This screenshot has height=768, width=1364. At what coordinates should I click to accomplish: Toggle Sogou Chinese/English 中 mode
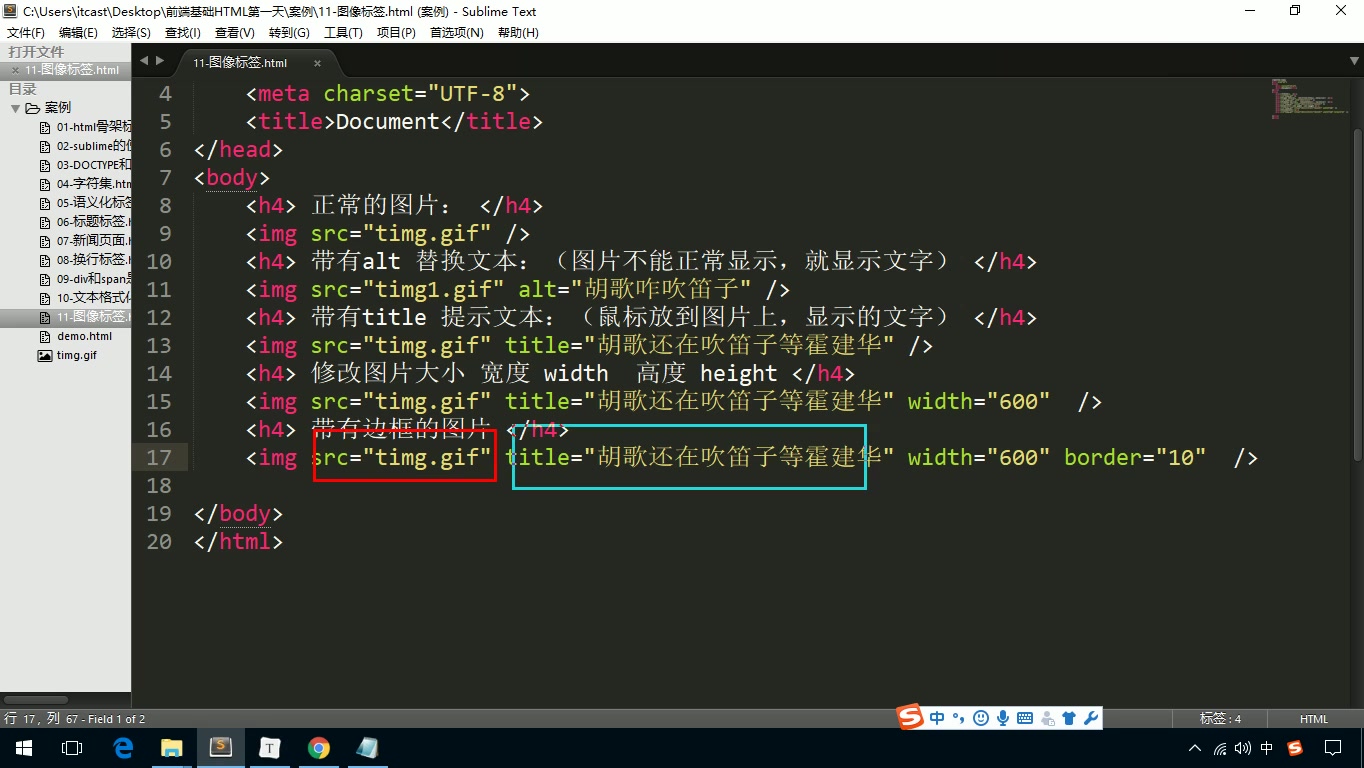[937, 718]
